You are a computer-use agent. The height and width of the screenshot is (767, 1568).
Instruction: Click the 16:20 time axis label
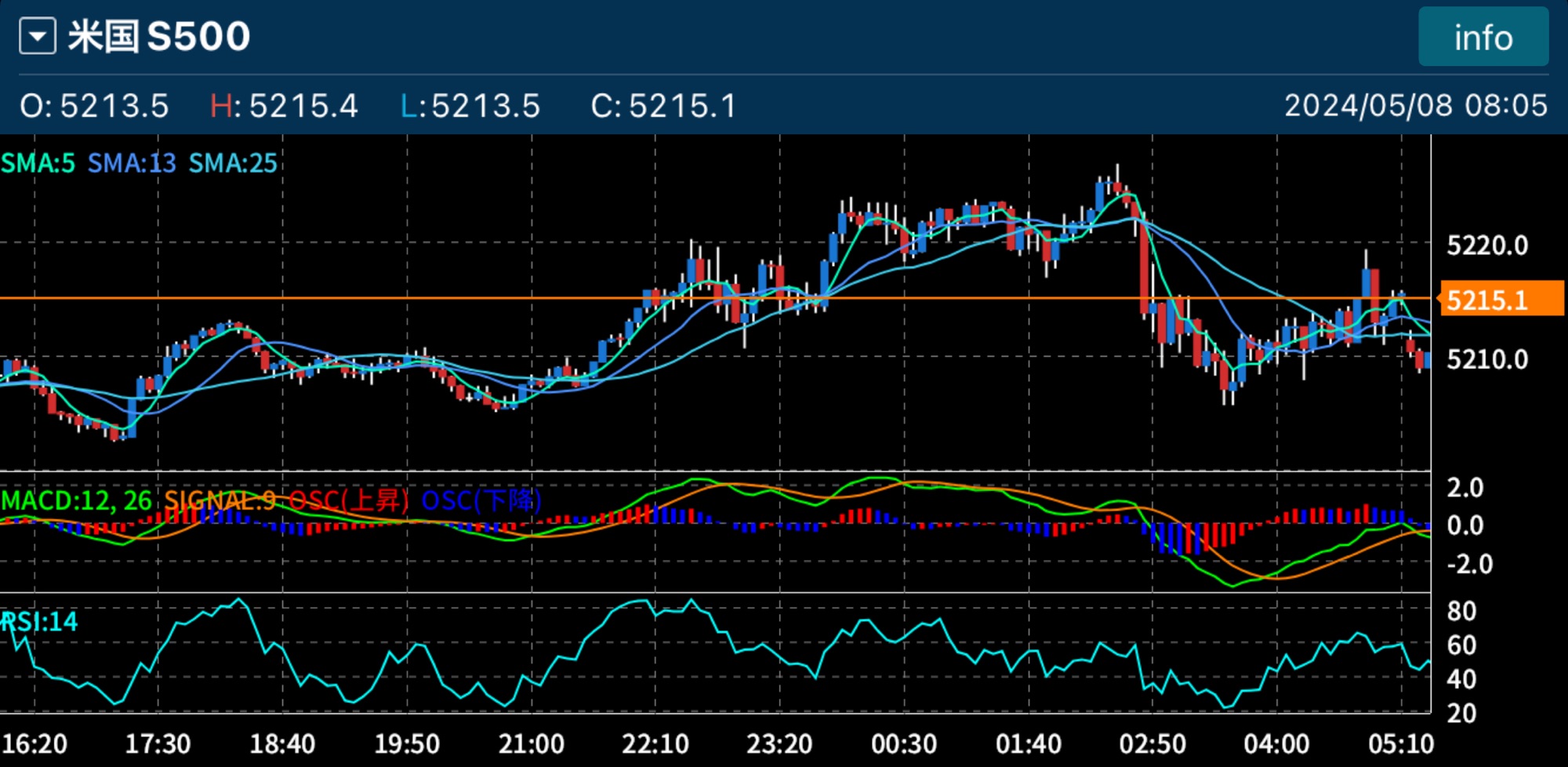point(34,743)
